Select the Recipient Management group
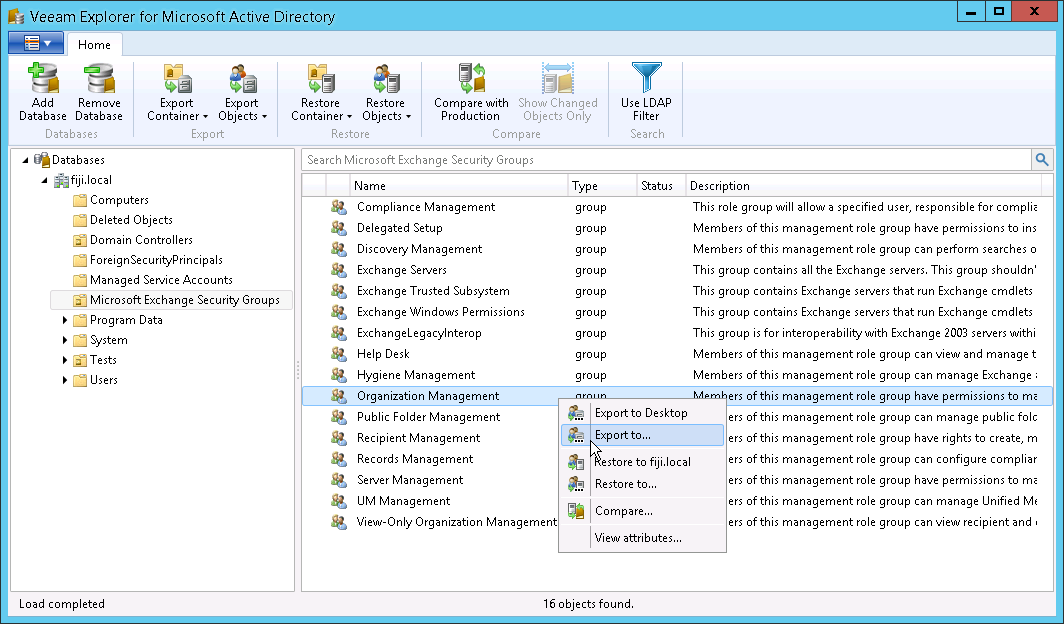The width and height of the screenshot is (1064, 624). [418, 438]
